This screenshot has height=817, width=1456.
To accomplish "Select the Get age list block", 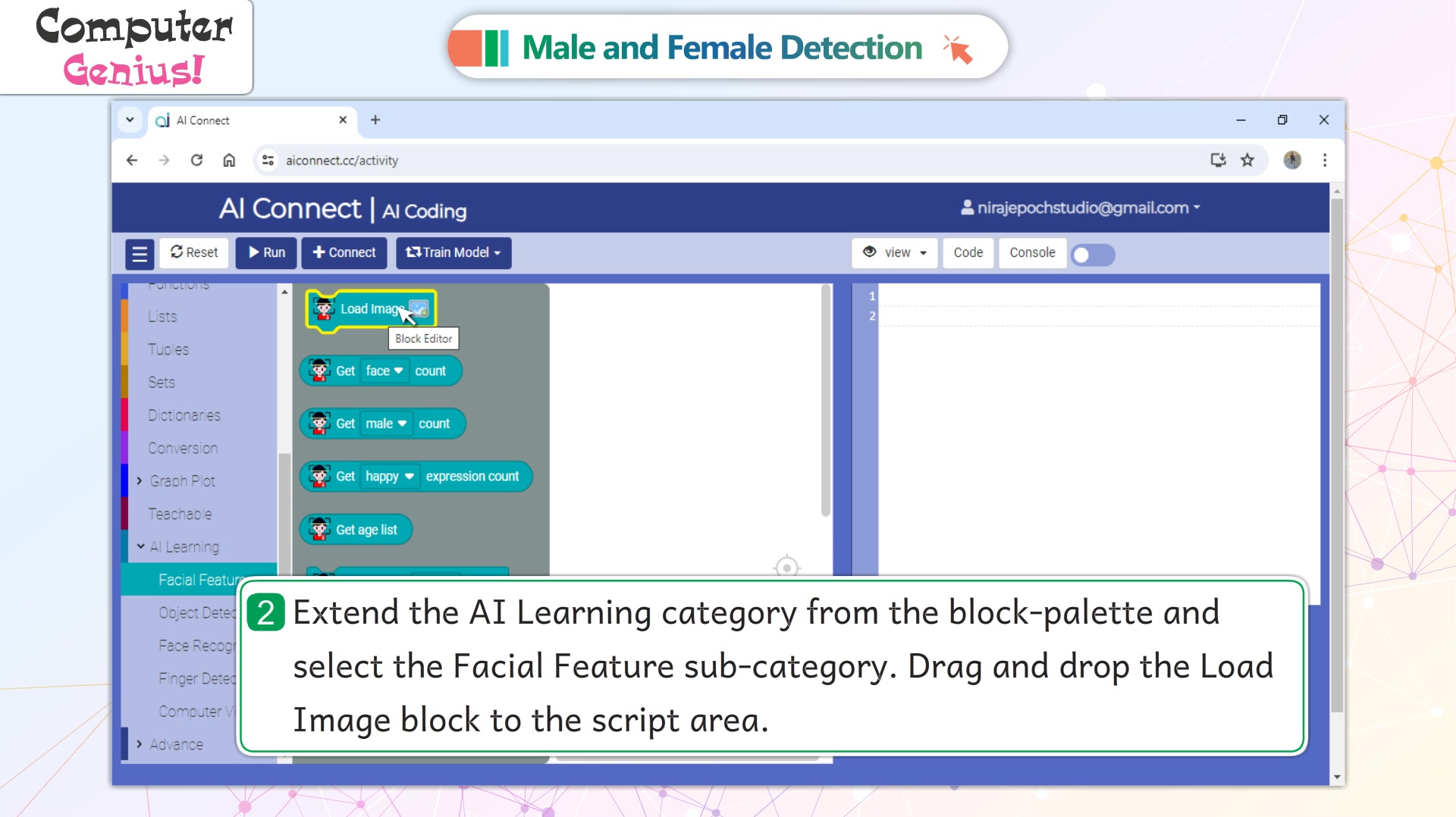I will coord(356,530).
